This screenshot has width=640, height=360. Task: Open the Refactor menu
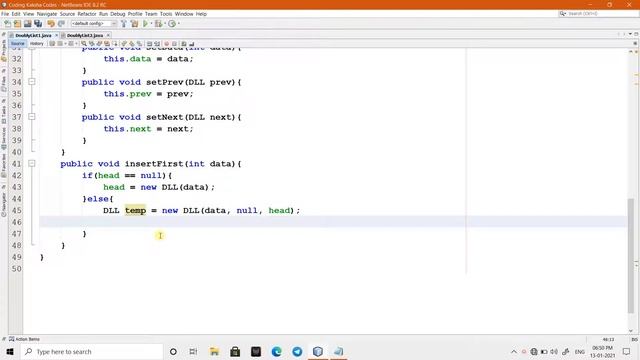click(x=87, y=14)
